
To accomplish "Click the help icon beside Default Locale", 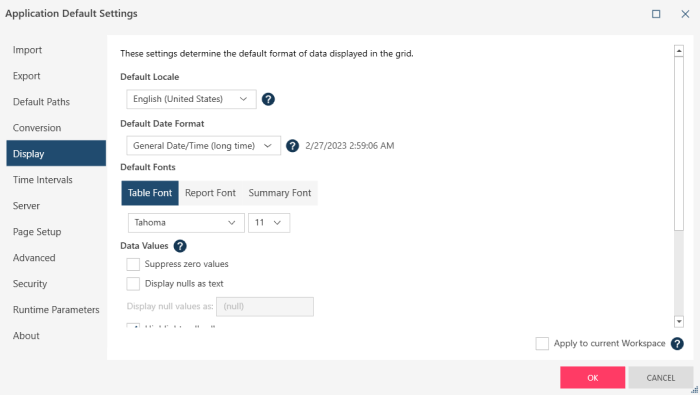I will tap(268, 99).
